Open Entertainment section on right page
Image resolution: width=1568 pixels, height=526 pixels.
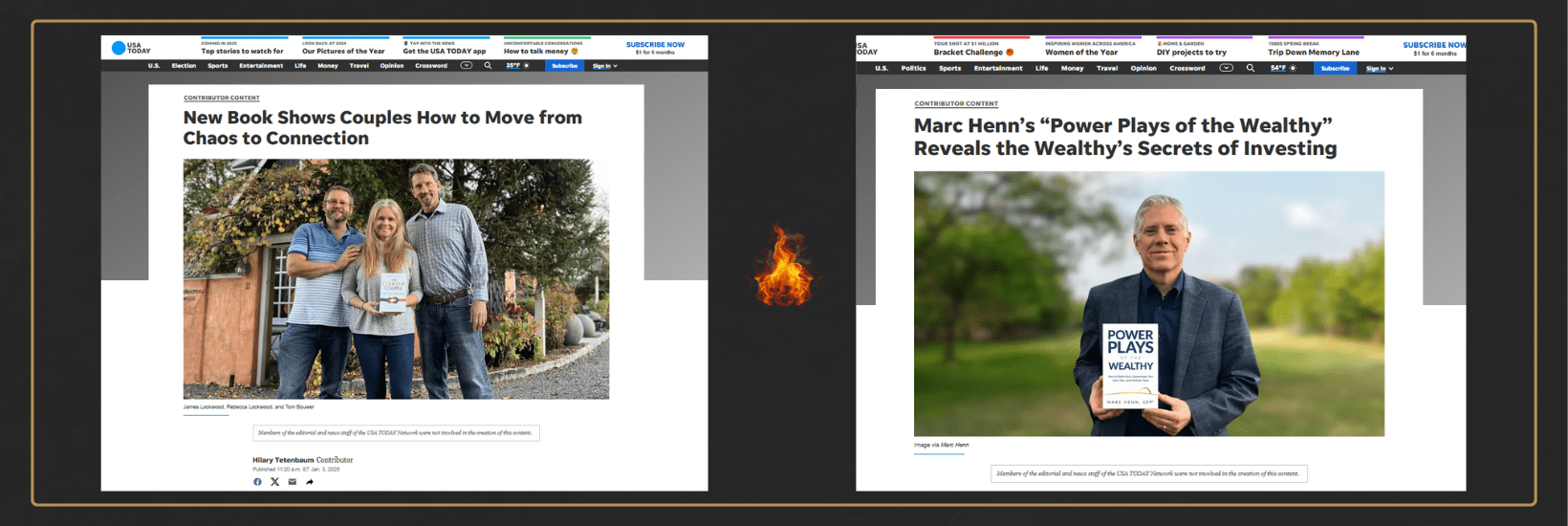(x=998, y=68)
